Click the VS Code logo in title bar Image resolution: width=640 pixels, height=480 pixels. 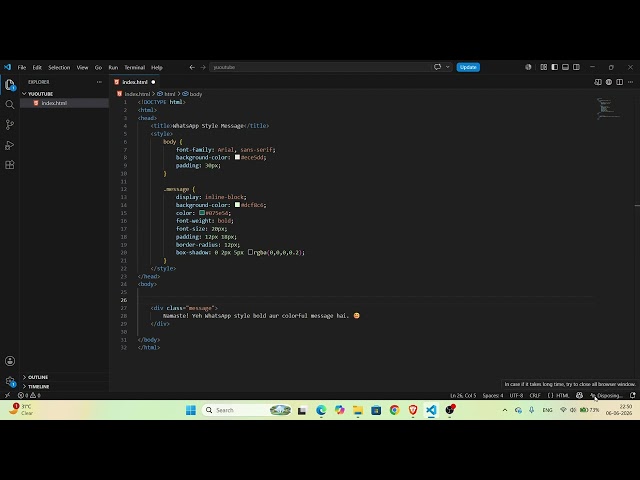[x=7, y=67]
